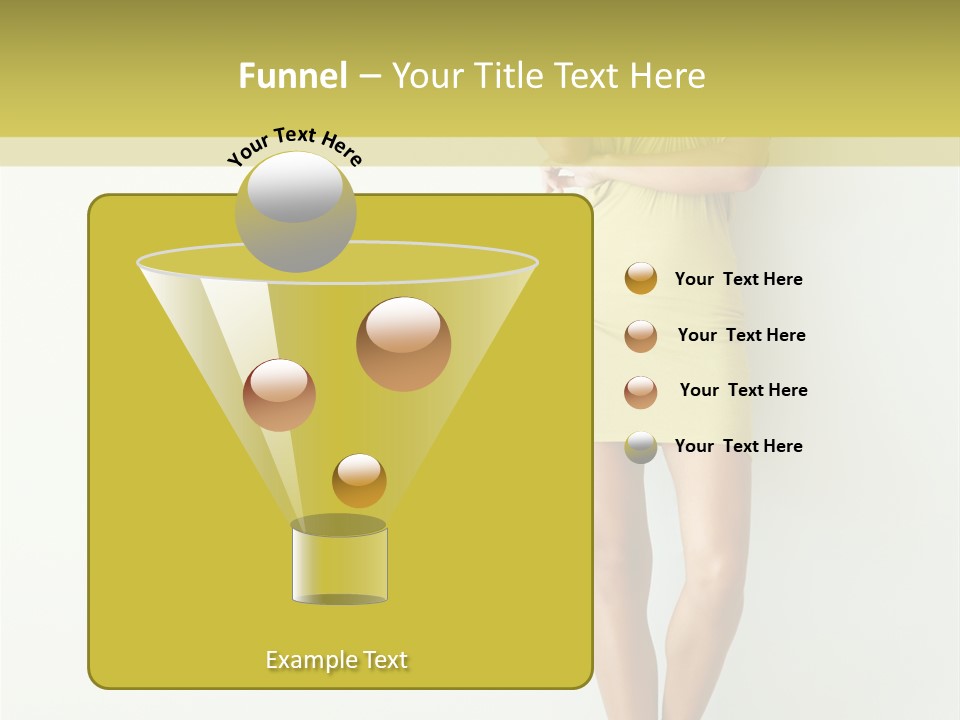Select the glass cylinder below the funnel
This screenshot has height=720, width=960.
[339, 565]
